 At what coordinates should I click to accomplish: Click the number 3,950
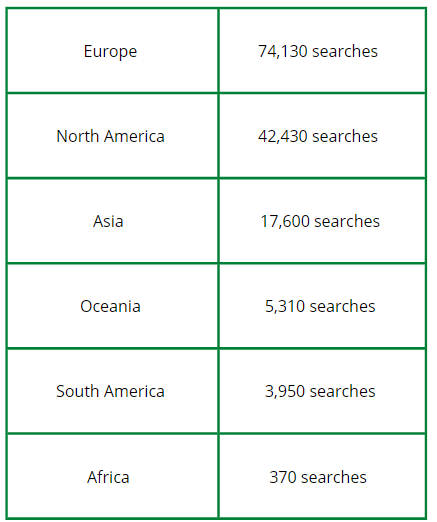[x=285, y=391]
